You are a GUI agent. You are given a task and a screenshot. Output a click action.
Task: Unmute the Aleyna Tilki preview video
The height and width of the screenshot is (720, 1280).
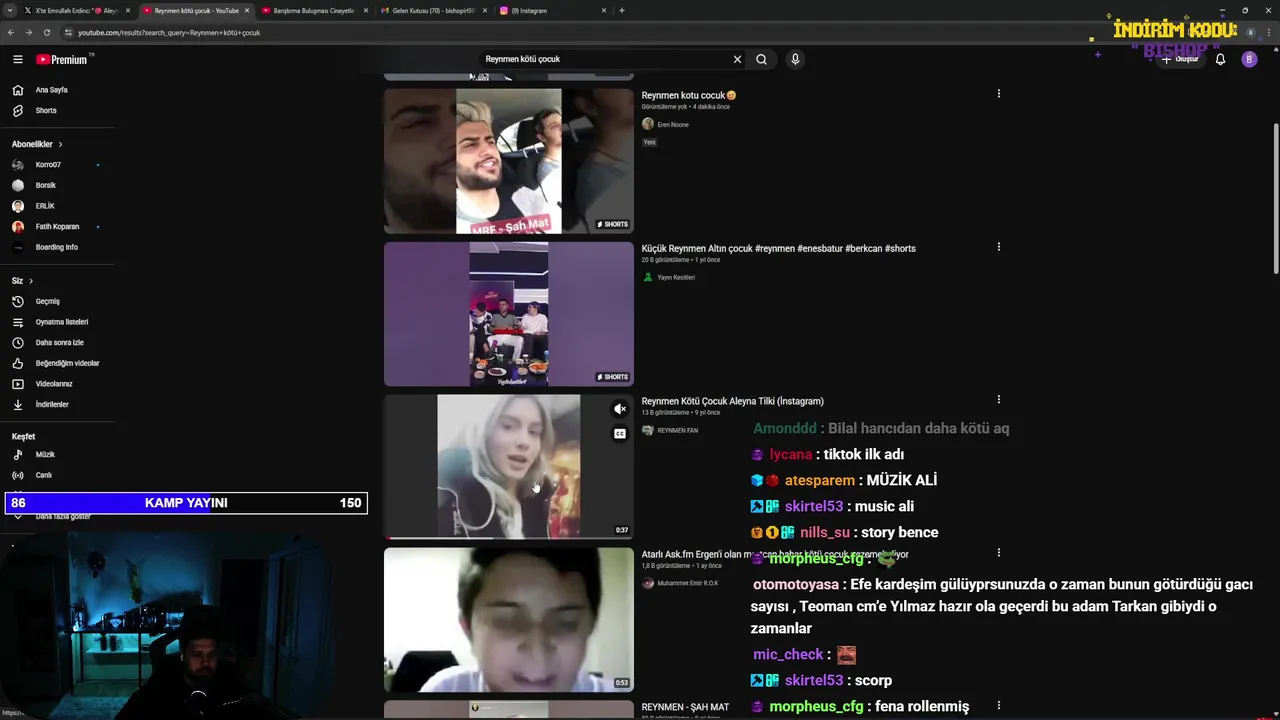pyautogui.click(x=620, y=409)
